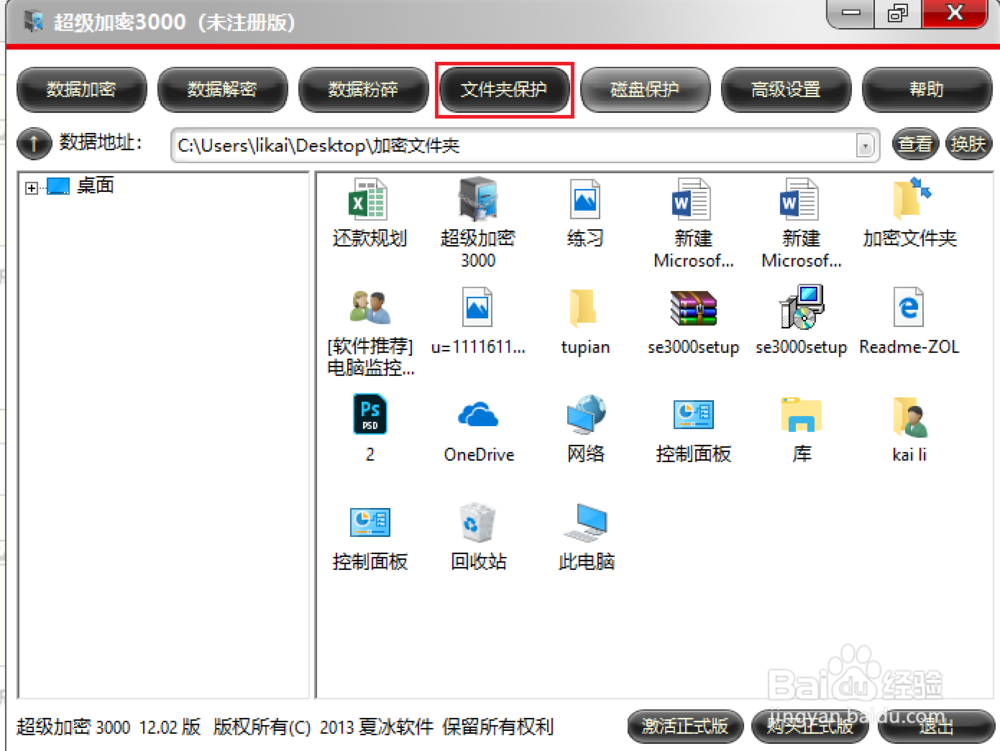The image size is (1000, 751).
Task: Switch to the 数据加密 tab
Action: [x=81, y=88]
